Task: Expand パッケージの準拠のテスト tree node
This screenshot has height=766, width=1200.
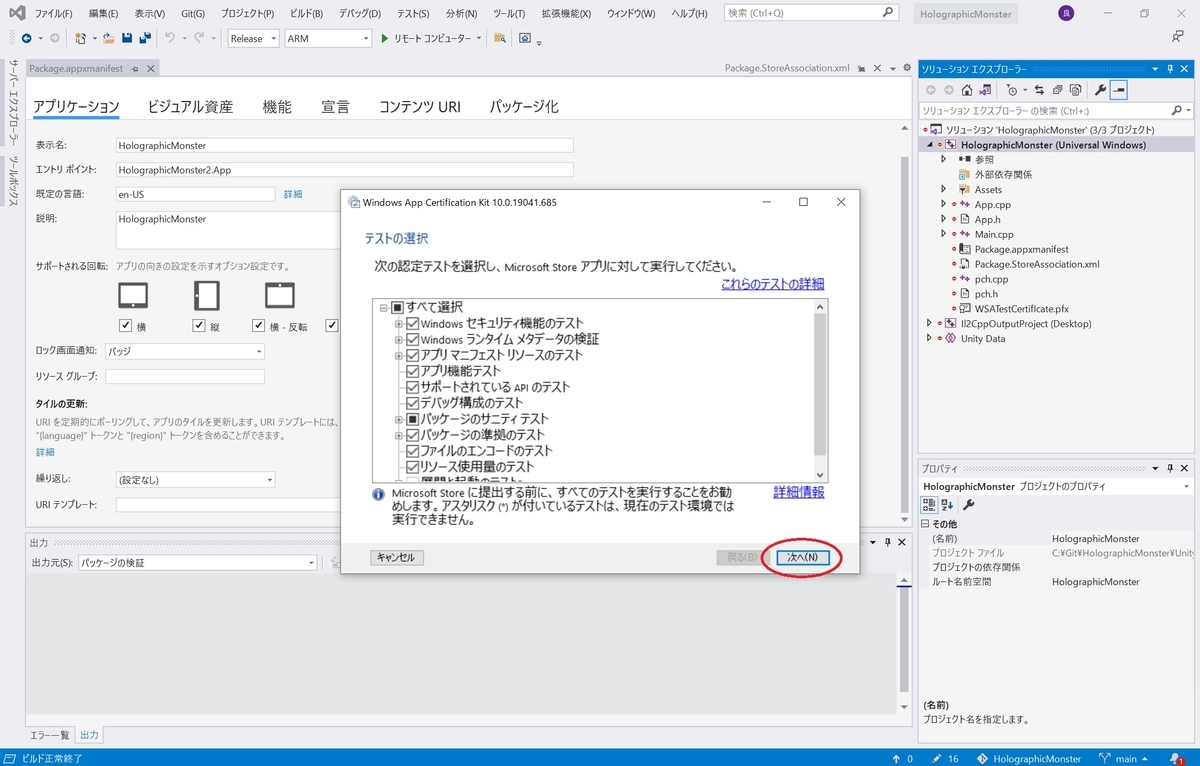Action: tap(399, 435)
